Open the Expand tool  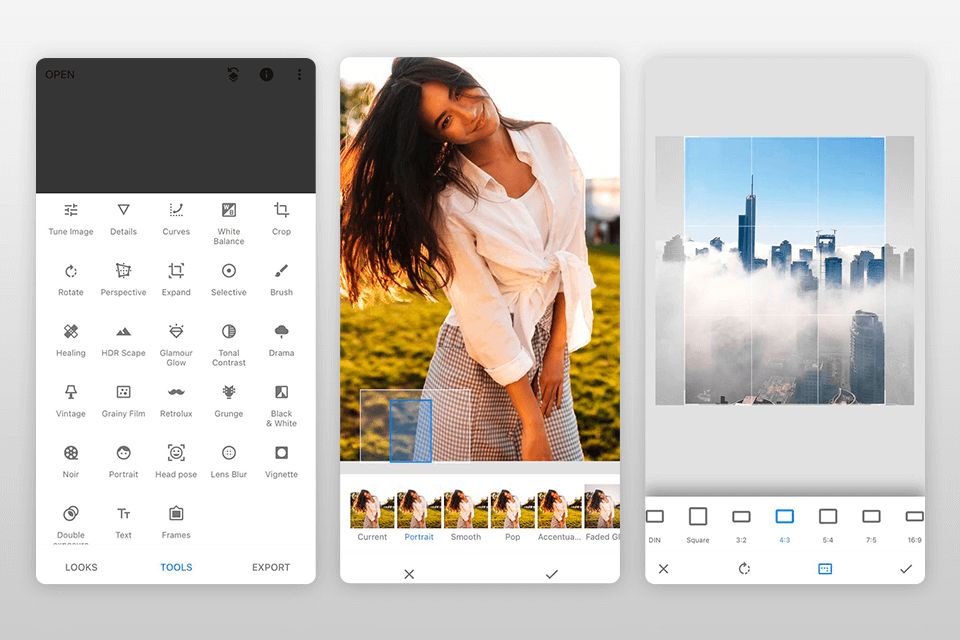point(176,280)
